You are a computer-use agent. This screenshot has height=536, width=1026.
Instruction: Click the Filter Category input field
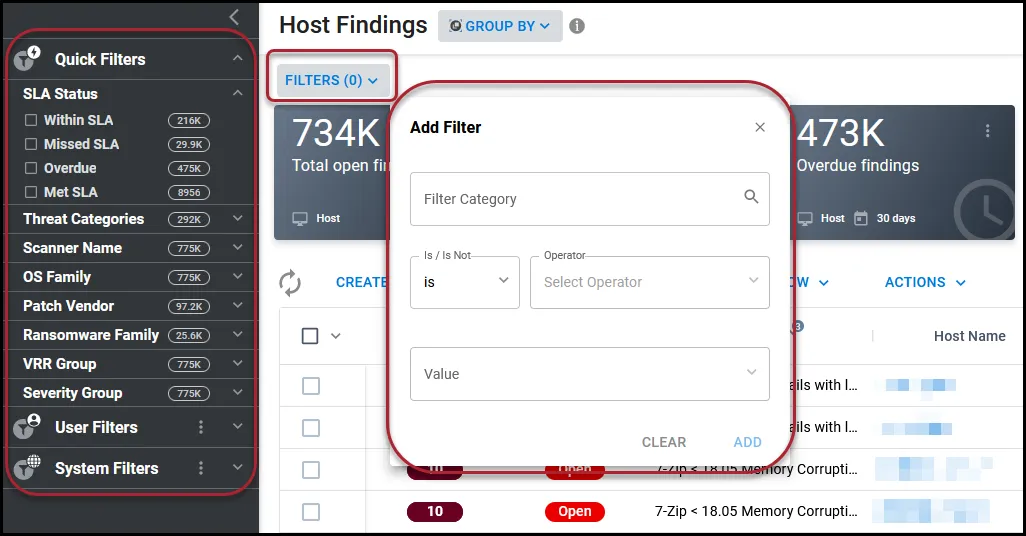point(590,199)
